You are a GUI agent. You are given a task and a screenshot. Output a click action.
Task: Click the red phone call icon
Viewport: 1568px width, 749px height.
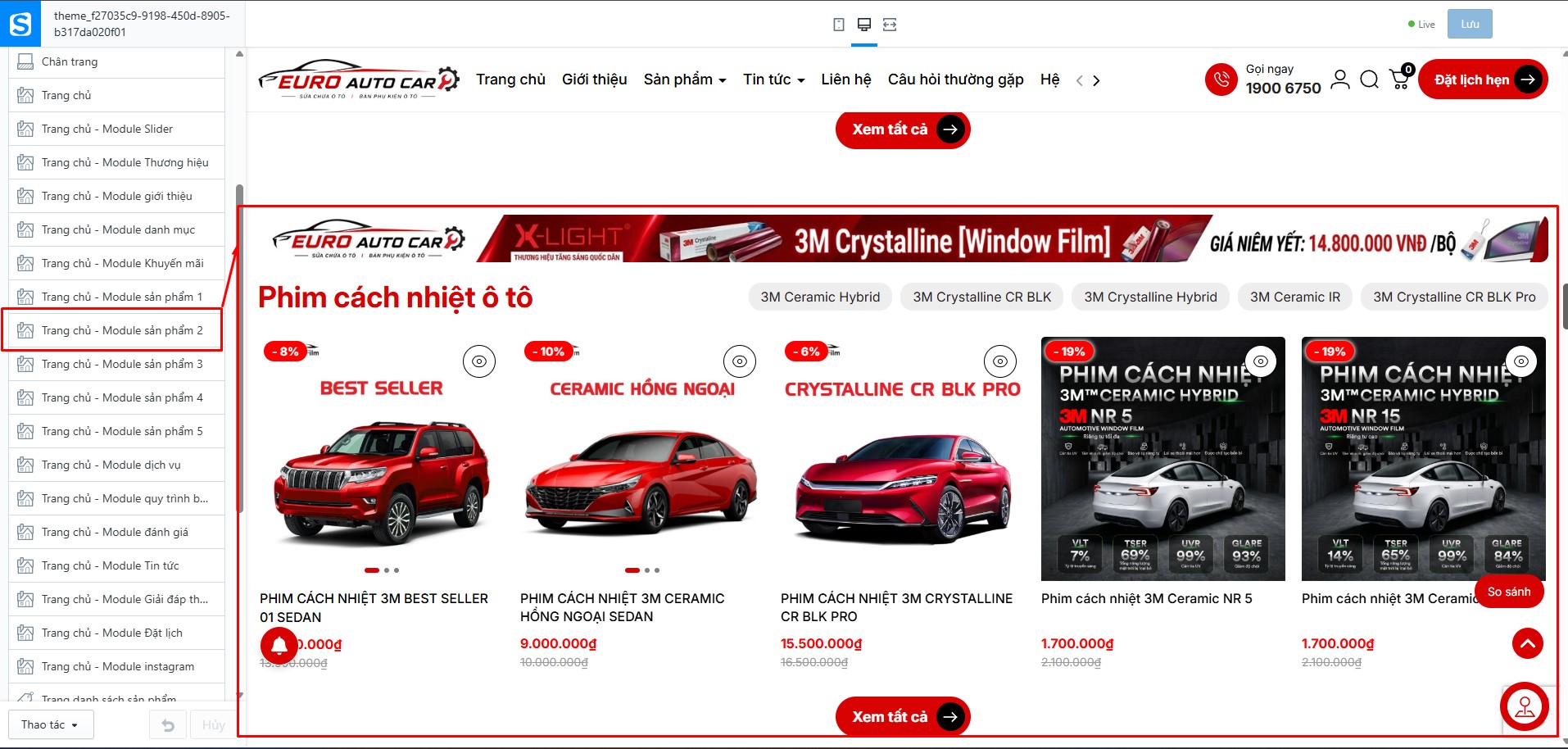coord(1221,79)
